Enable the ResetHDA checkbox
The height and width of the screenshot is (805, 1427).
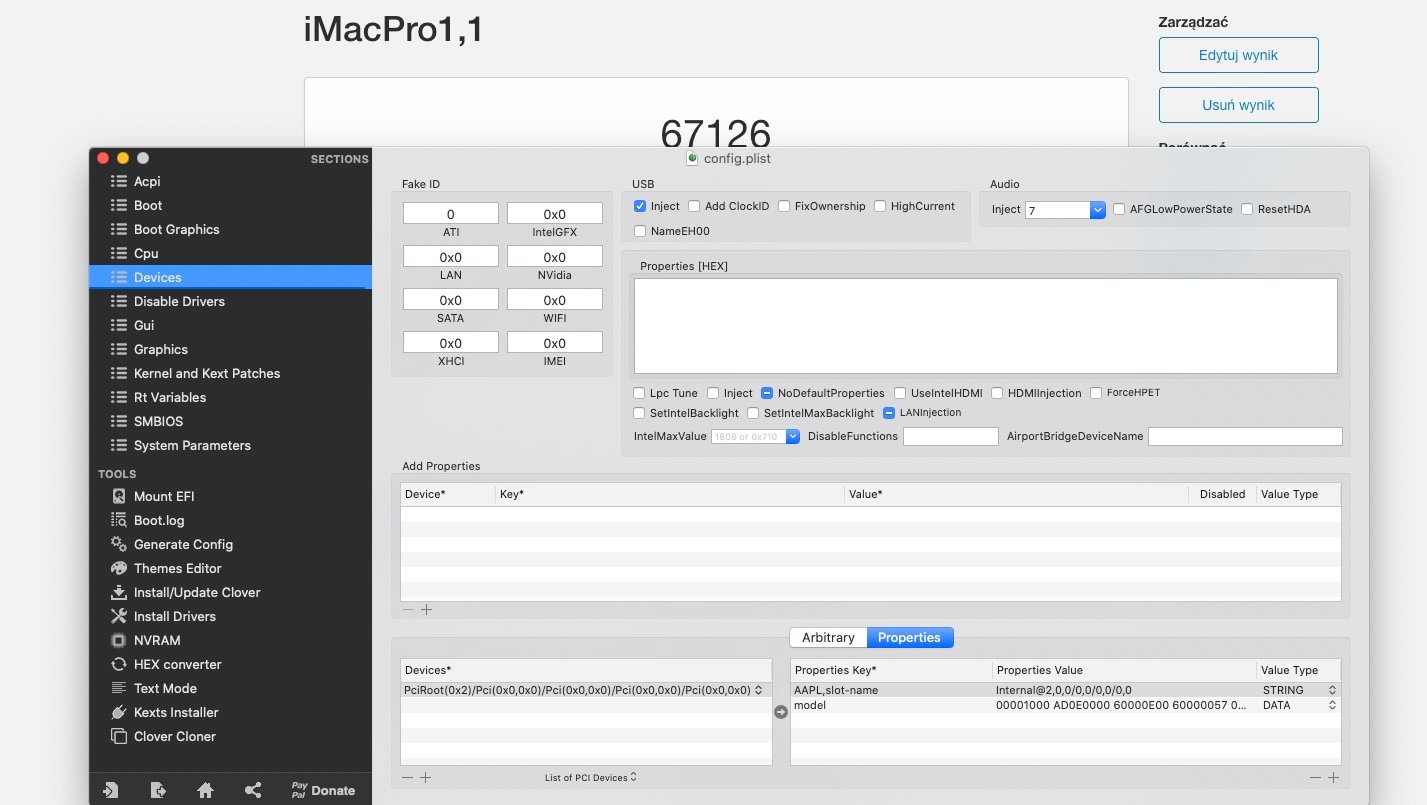pyautogui.click(x=1247, y=209)
